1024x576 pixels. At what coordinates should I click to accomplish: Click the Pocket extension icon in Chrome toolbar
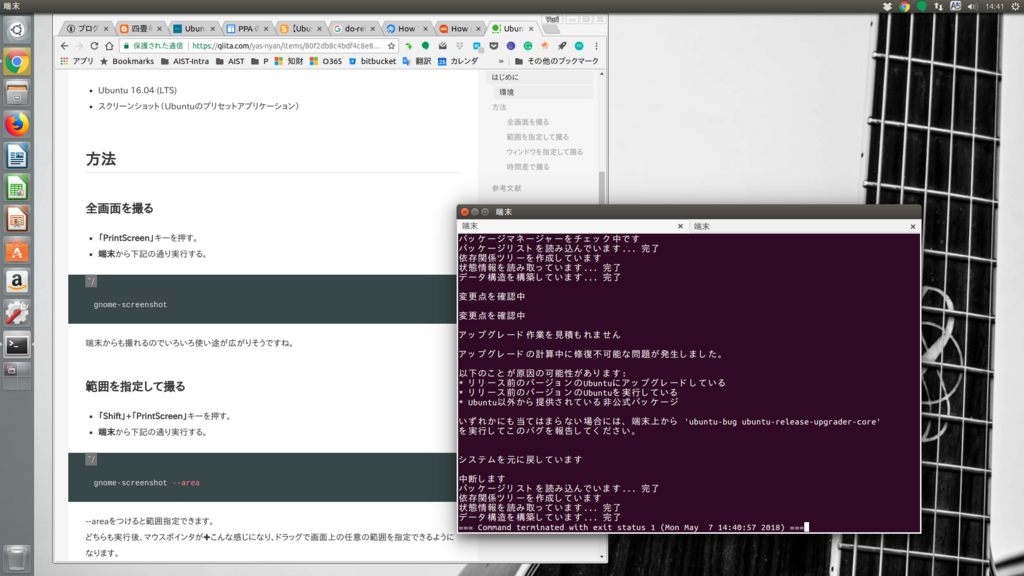click(494, 45)
